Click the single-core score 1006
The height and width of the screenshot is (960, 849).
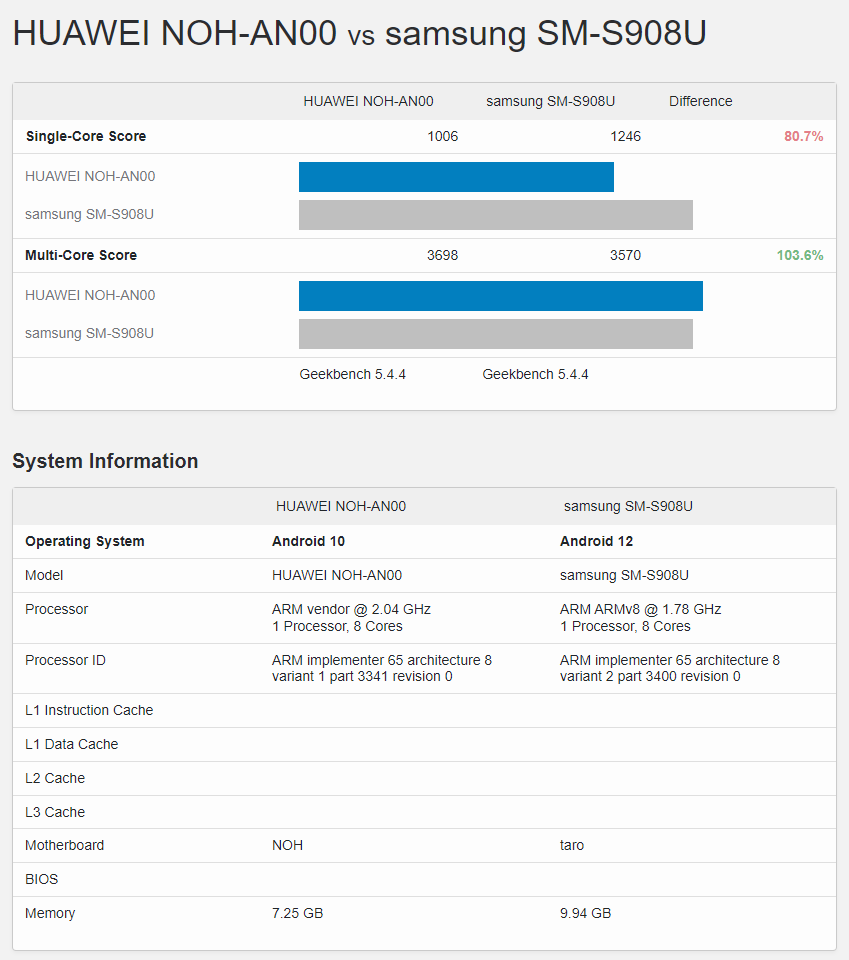pyautogui.click(x=442, y=136)
